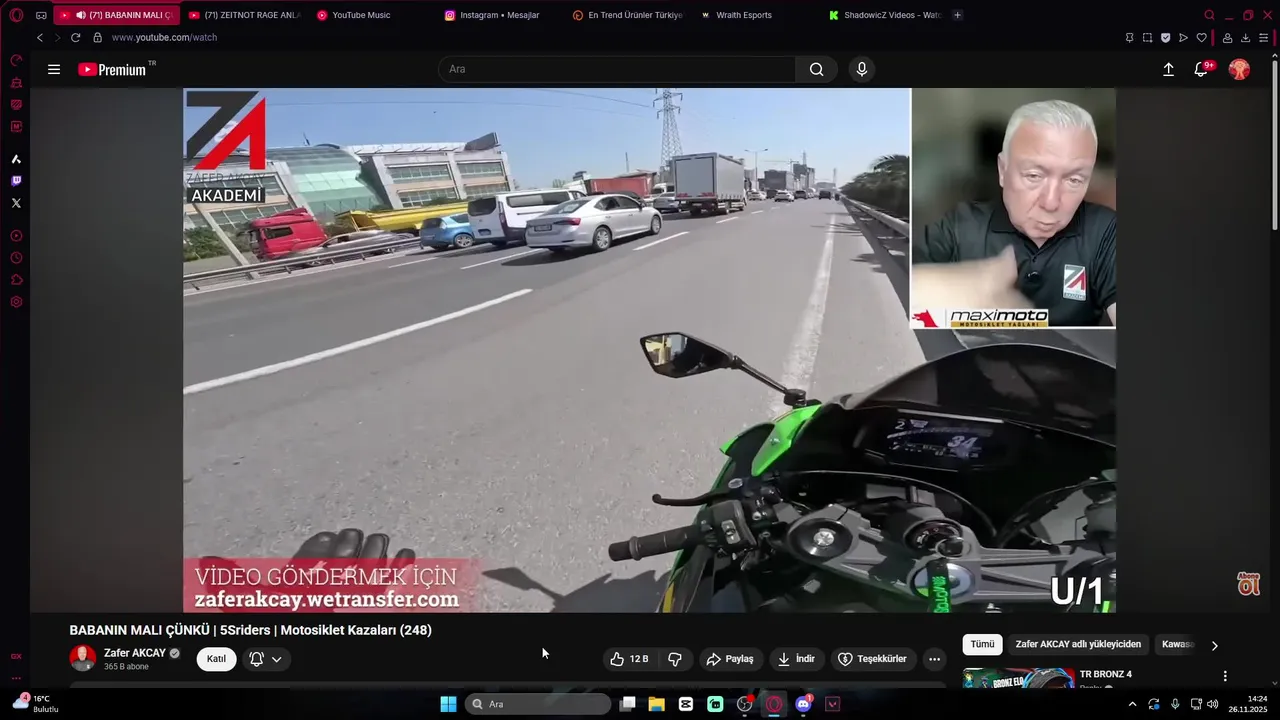Click the YouTube Ara search field
Screen dimensions: 1280x720
[x=617, y=69]
